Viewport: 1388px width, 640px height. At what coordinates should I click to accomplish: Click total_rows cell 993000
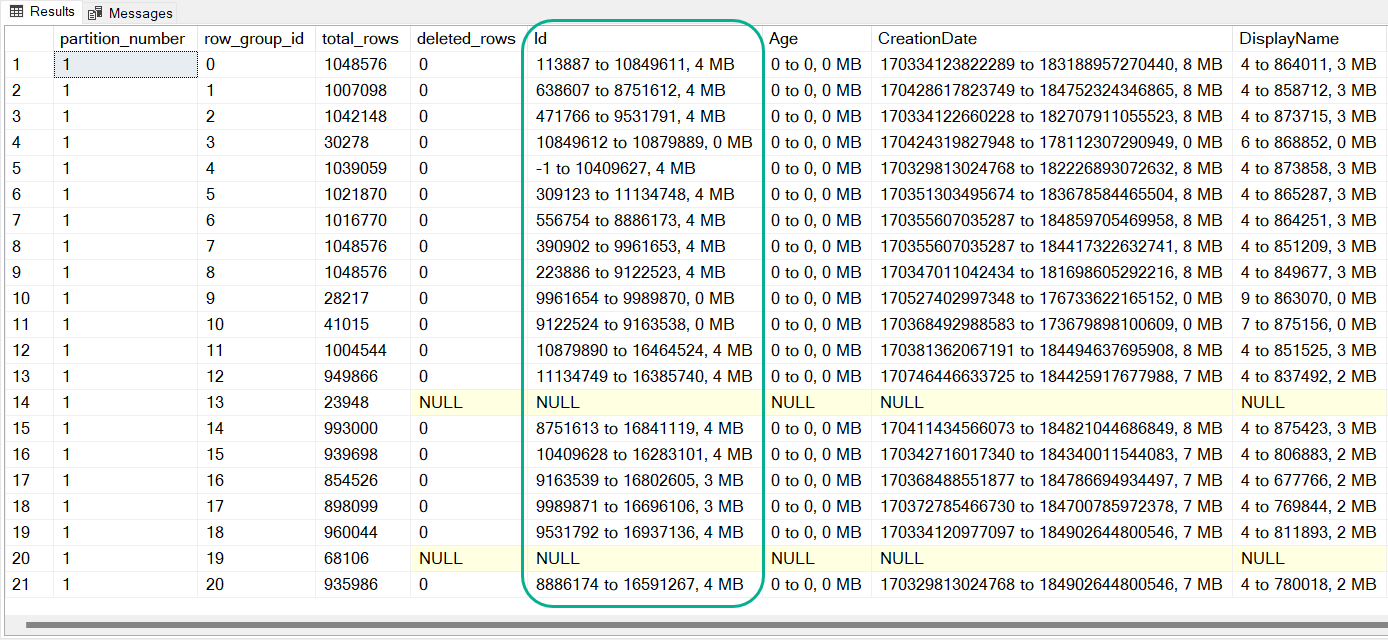pos(362,429)
